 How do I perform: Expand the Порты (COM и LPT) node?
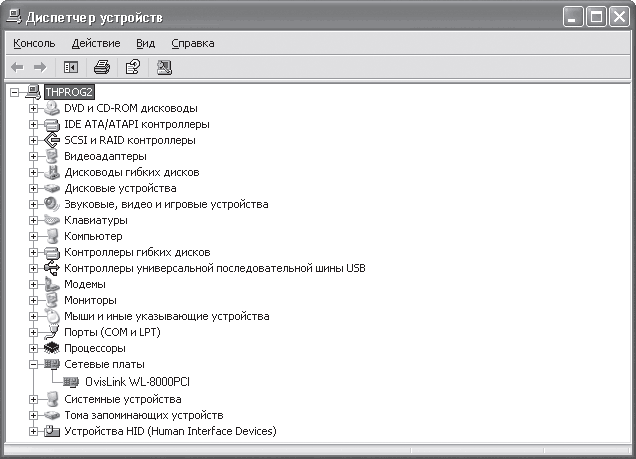click(33, 332)
